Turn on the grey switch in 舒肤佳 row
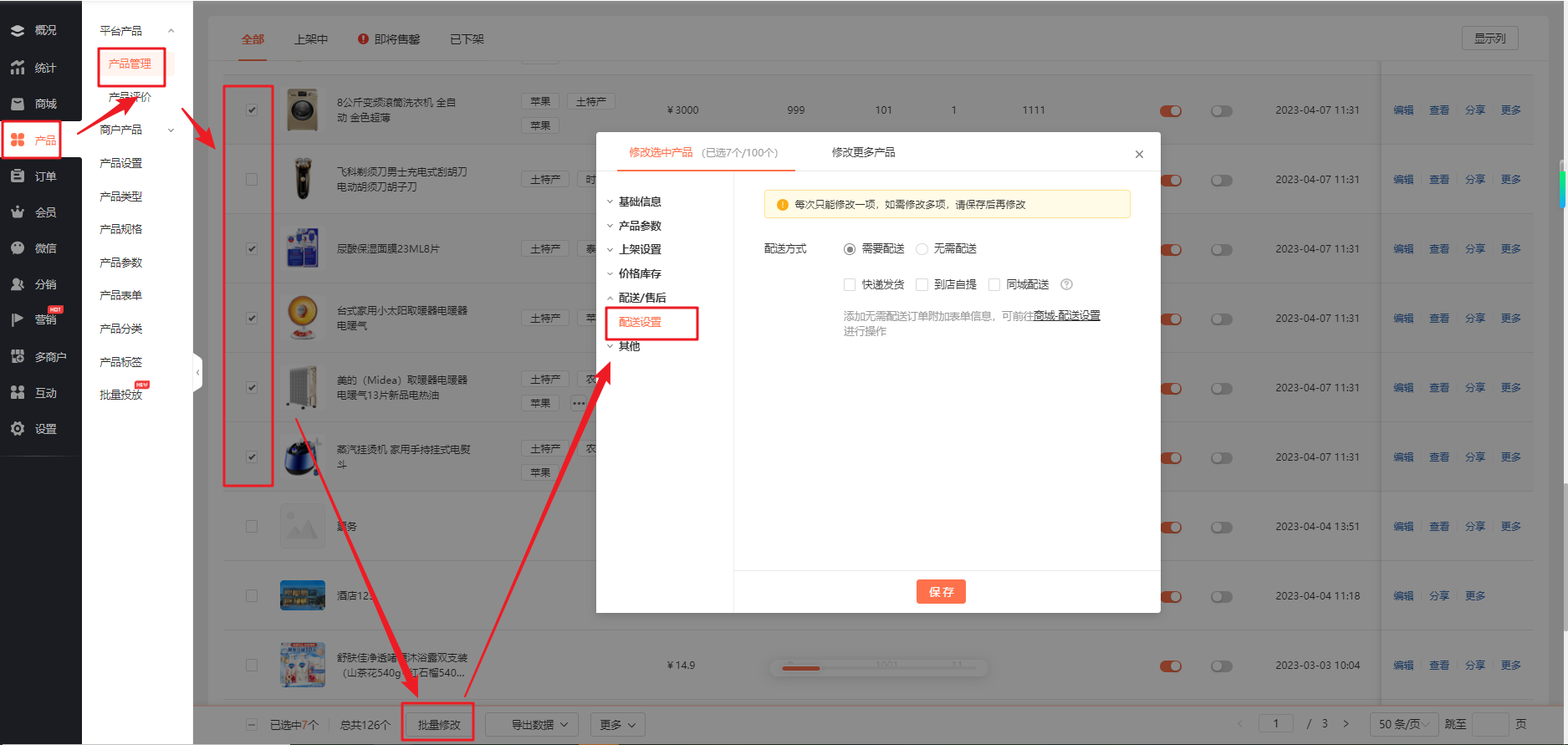Viewport: 1568px width, 745px height. click(1222, 666)
